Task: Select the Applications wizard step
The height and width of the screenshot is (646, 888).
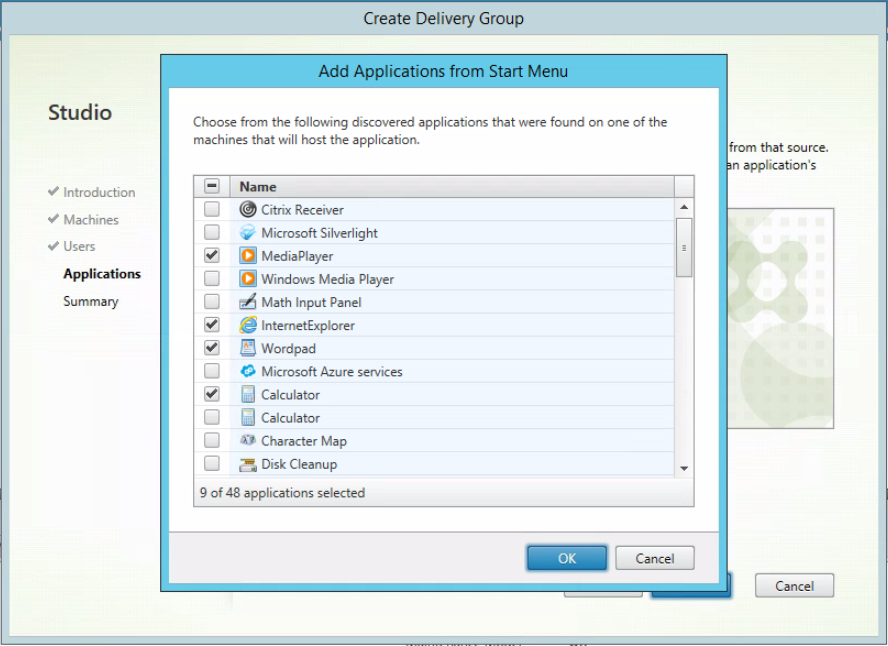Action: coord(102,274)
